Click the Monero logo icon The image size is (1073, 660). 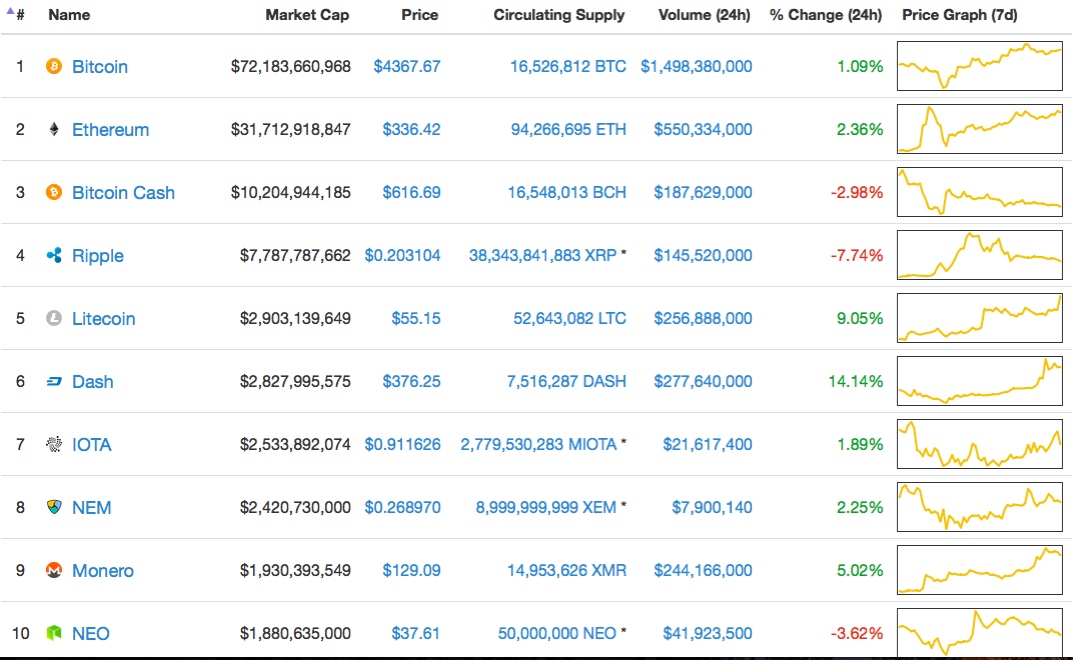54,571
